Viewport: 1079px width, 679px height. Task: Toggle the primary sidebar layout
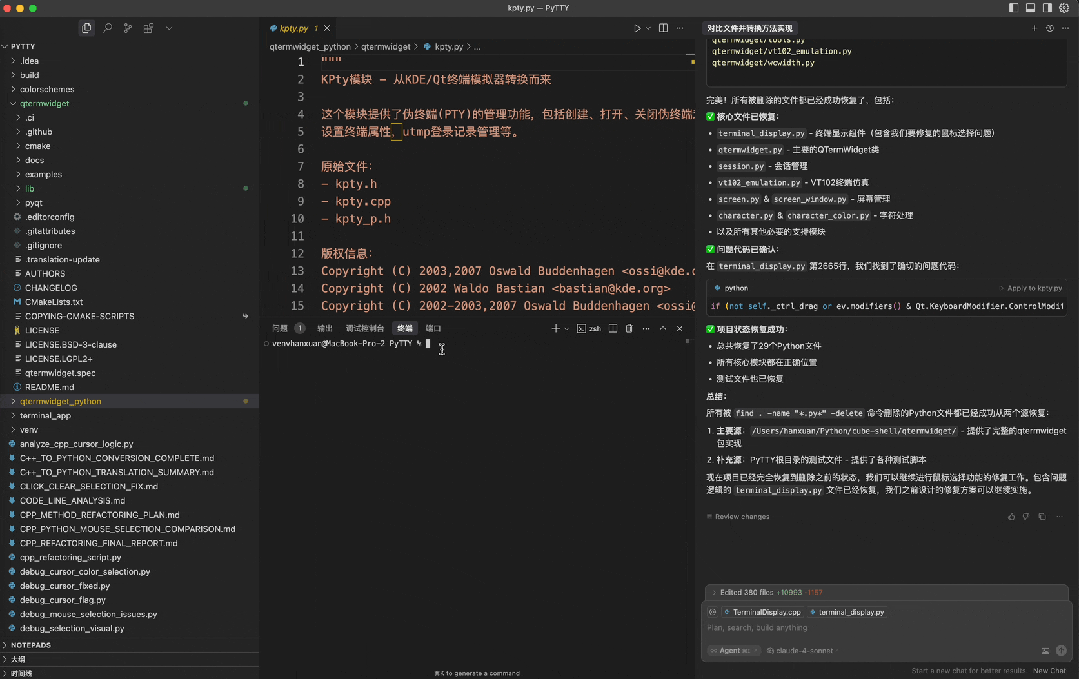point(1014,8)
